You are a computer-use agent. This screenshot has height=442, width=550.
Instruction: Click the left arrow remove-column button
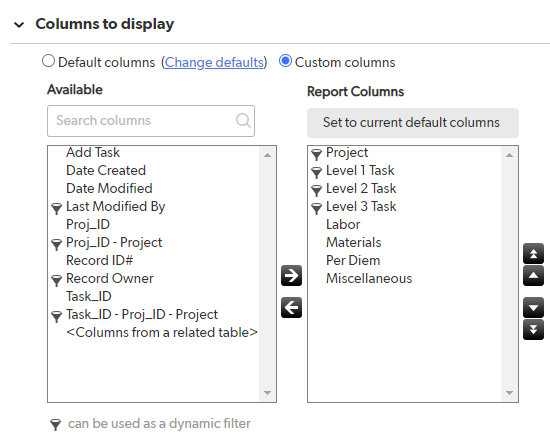click(291, 308)
